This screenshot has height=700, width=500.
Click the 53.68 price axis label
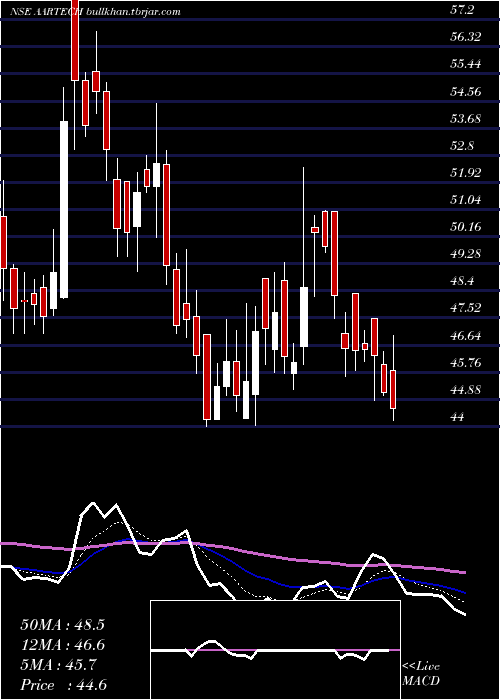click(x=466, y=119)
